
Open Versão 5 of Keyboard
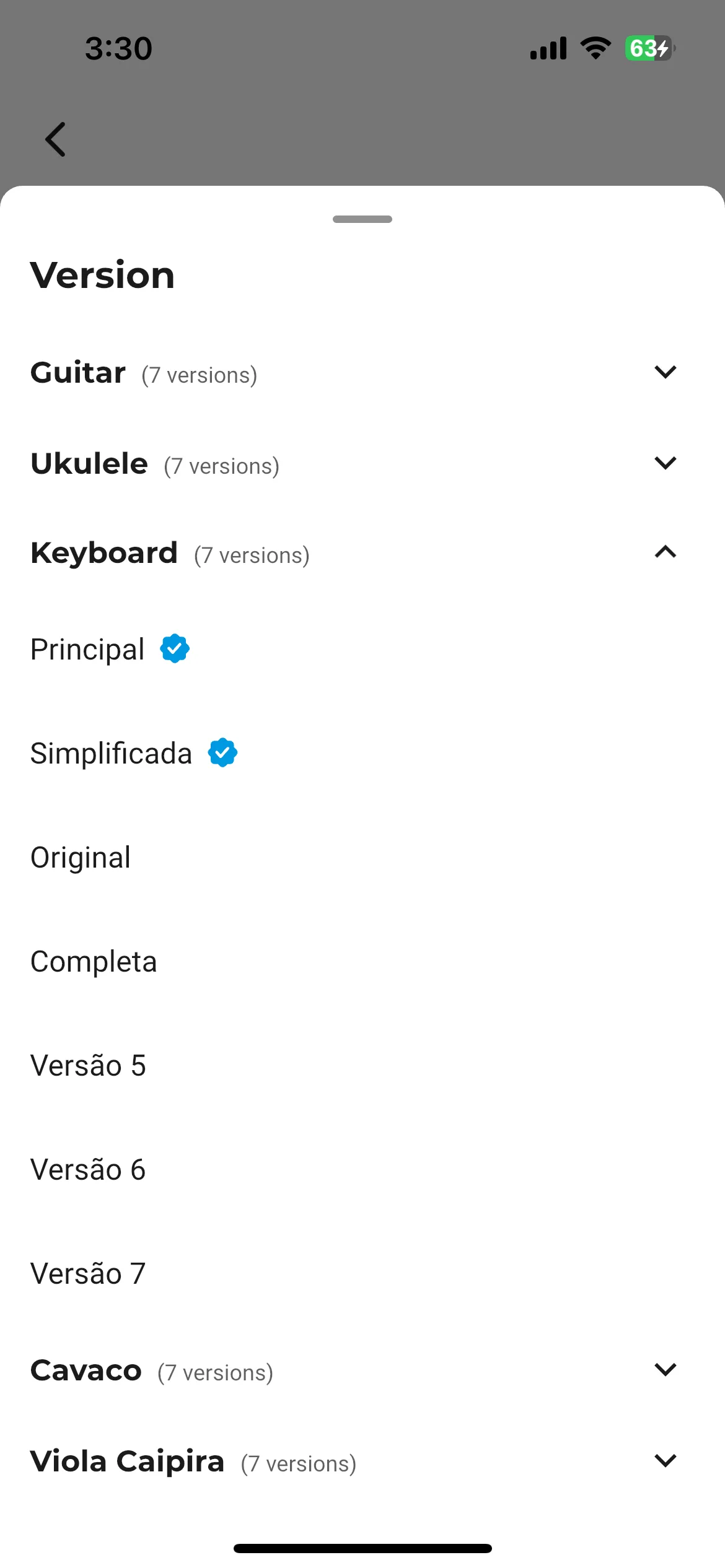[x=362, y=1065]
